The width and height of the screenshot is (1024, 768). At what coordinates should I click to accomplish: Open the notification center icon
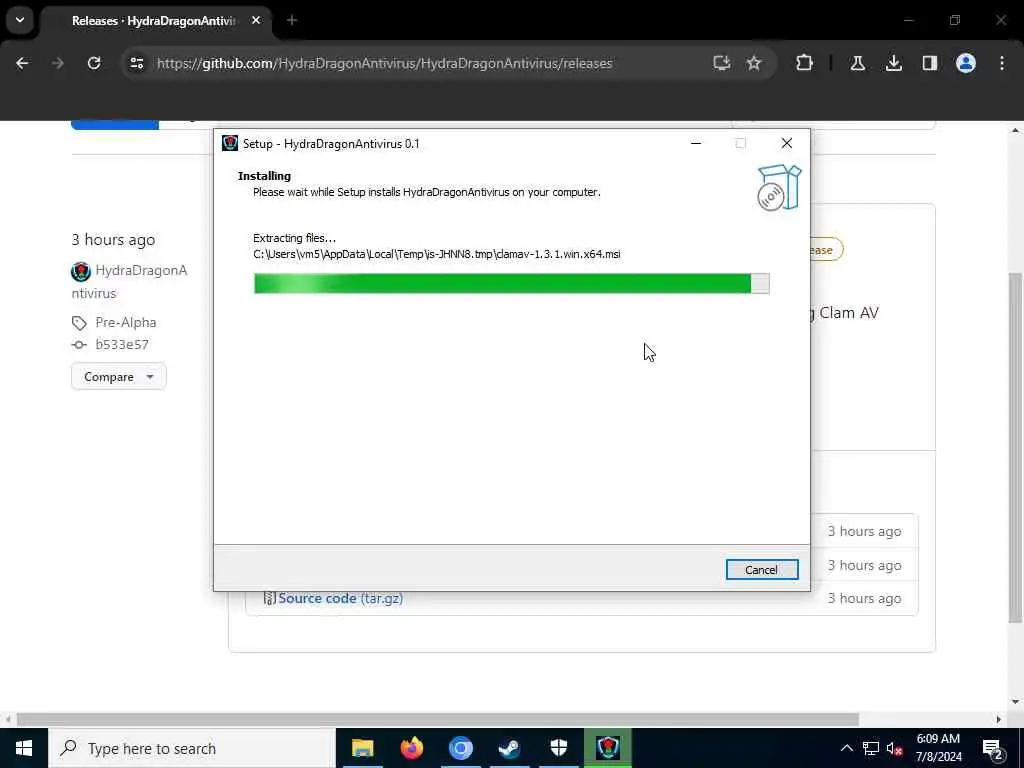(993, 748)
